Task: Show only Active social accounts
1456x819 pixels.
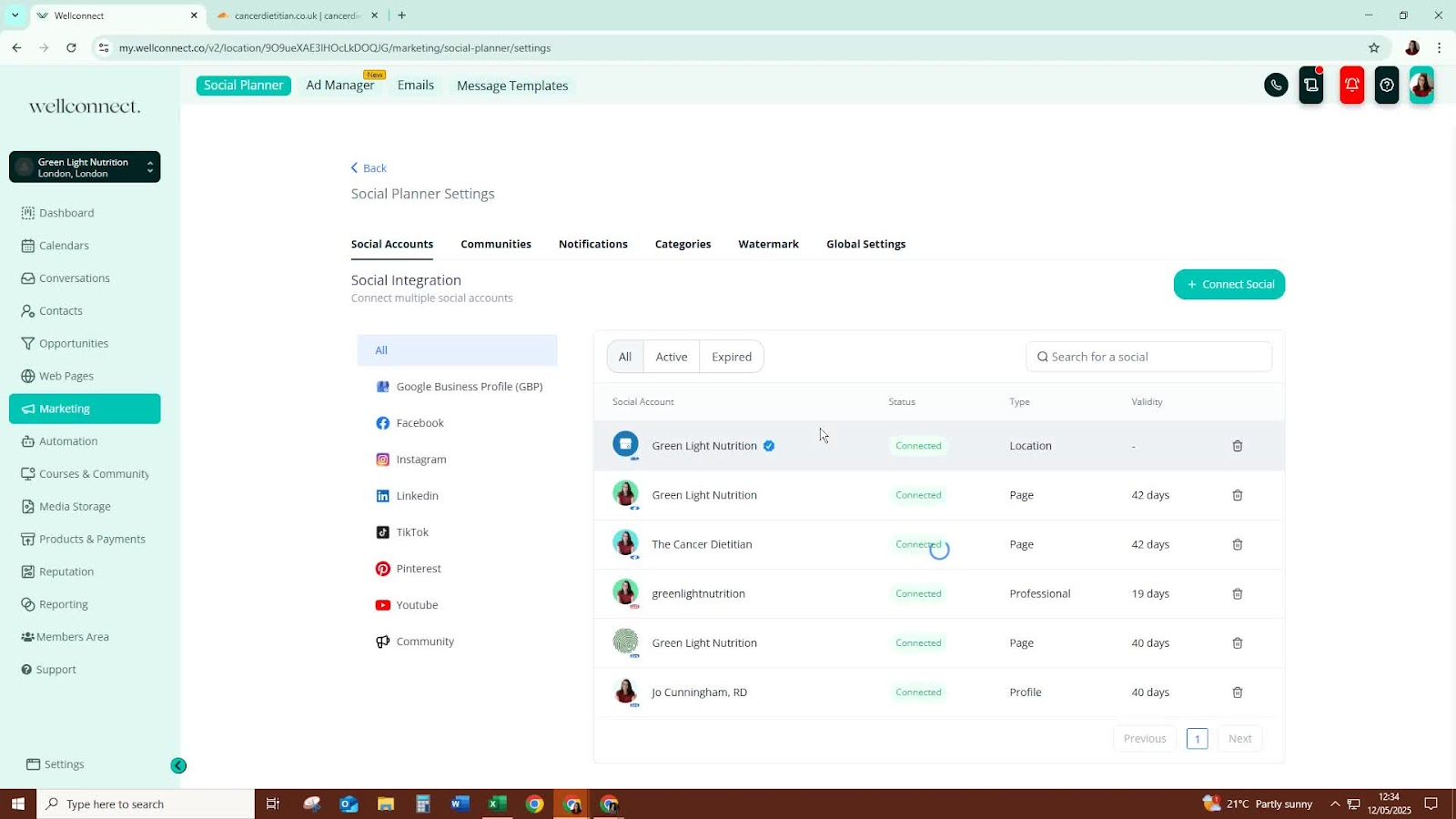Action: click(x=671, y=357)
